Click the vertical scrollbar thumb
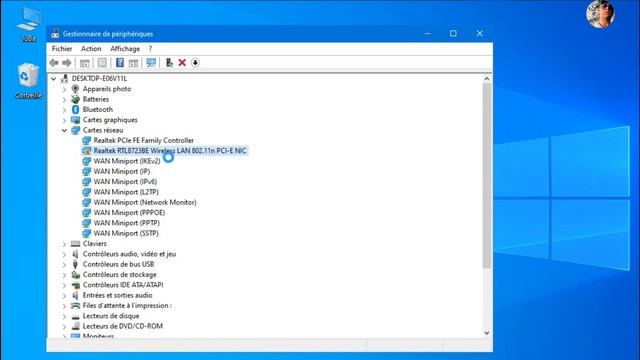 point(487,176)
